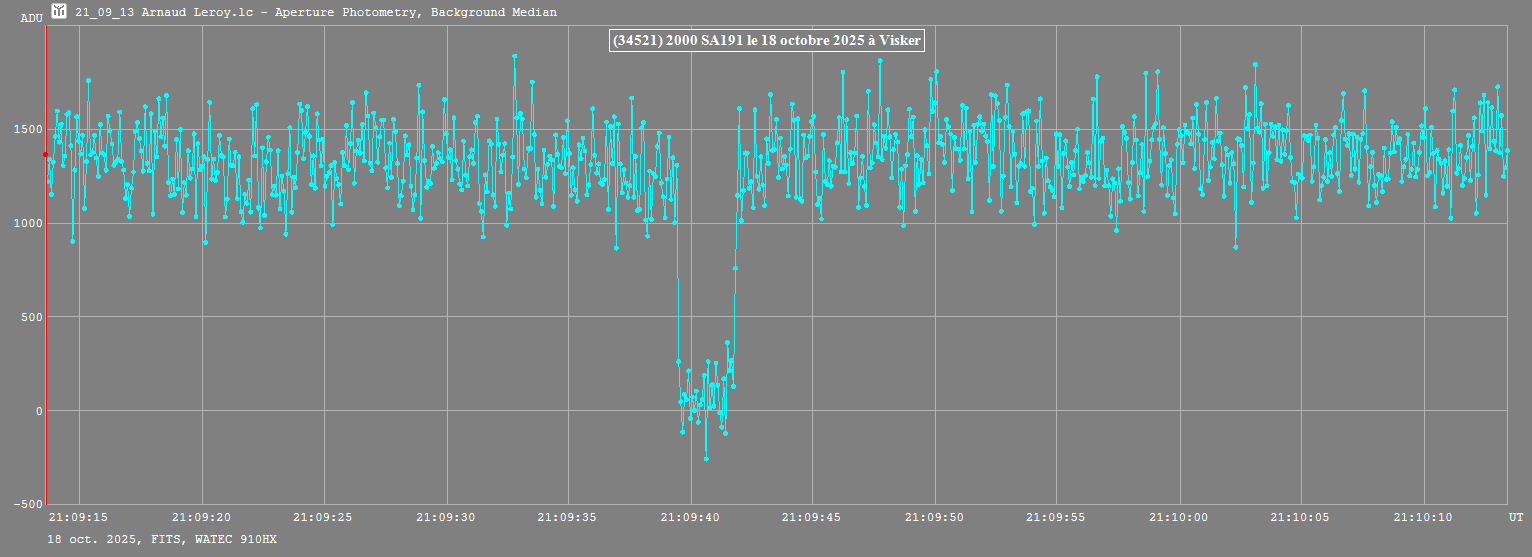The image size is (1532, 557).
Task: Click the 21:09:15 time axis label
Action: (80, 518)
